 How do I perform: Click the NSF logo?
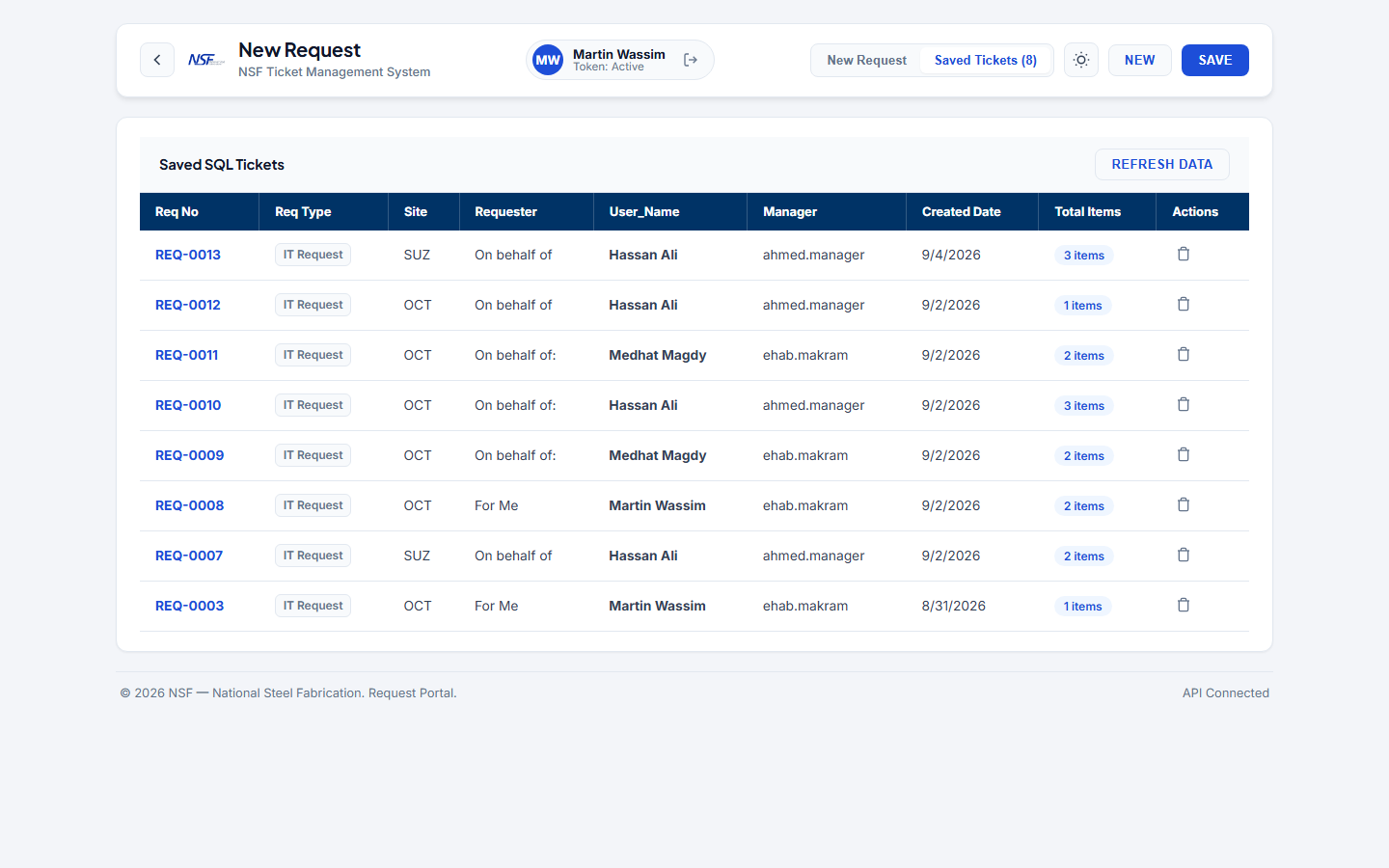point(206,60)
